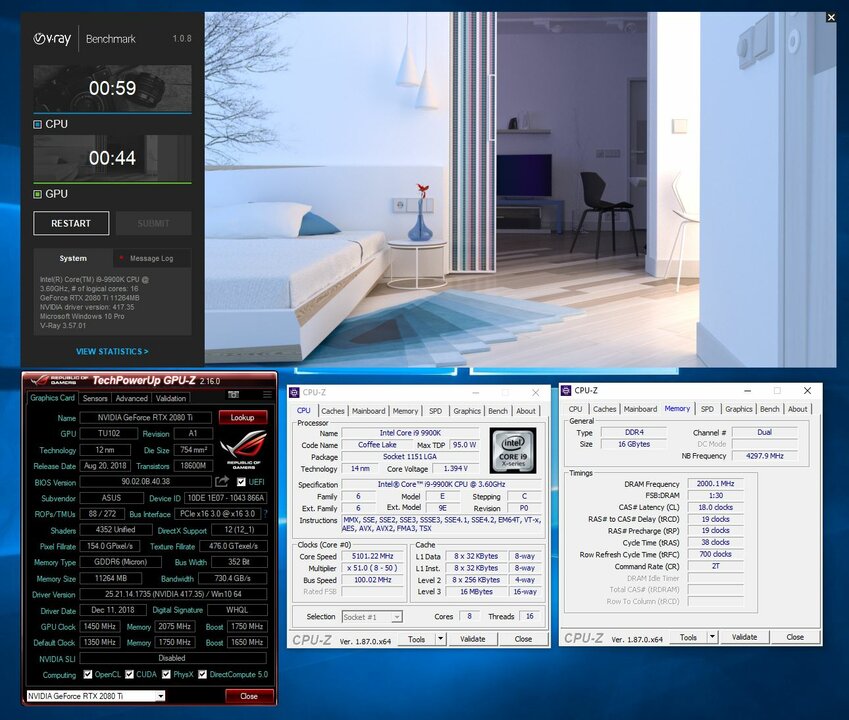This screenshot has height=720, width=849.
Task: Toggle the CUDA checkbox
Action: point(129,674)
